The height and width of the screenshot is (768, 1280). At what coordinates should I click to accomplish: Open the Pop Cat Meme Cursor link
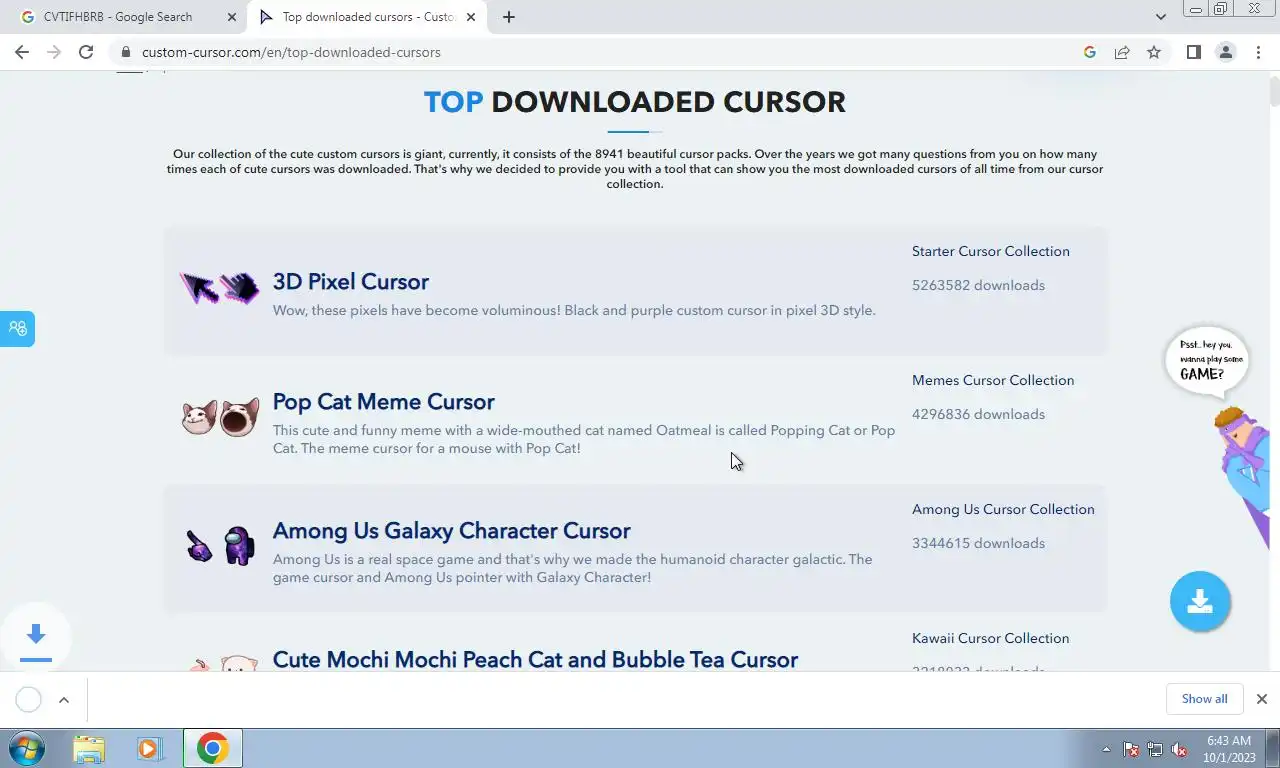(x=384, y=402)
